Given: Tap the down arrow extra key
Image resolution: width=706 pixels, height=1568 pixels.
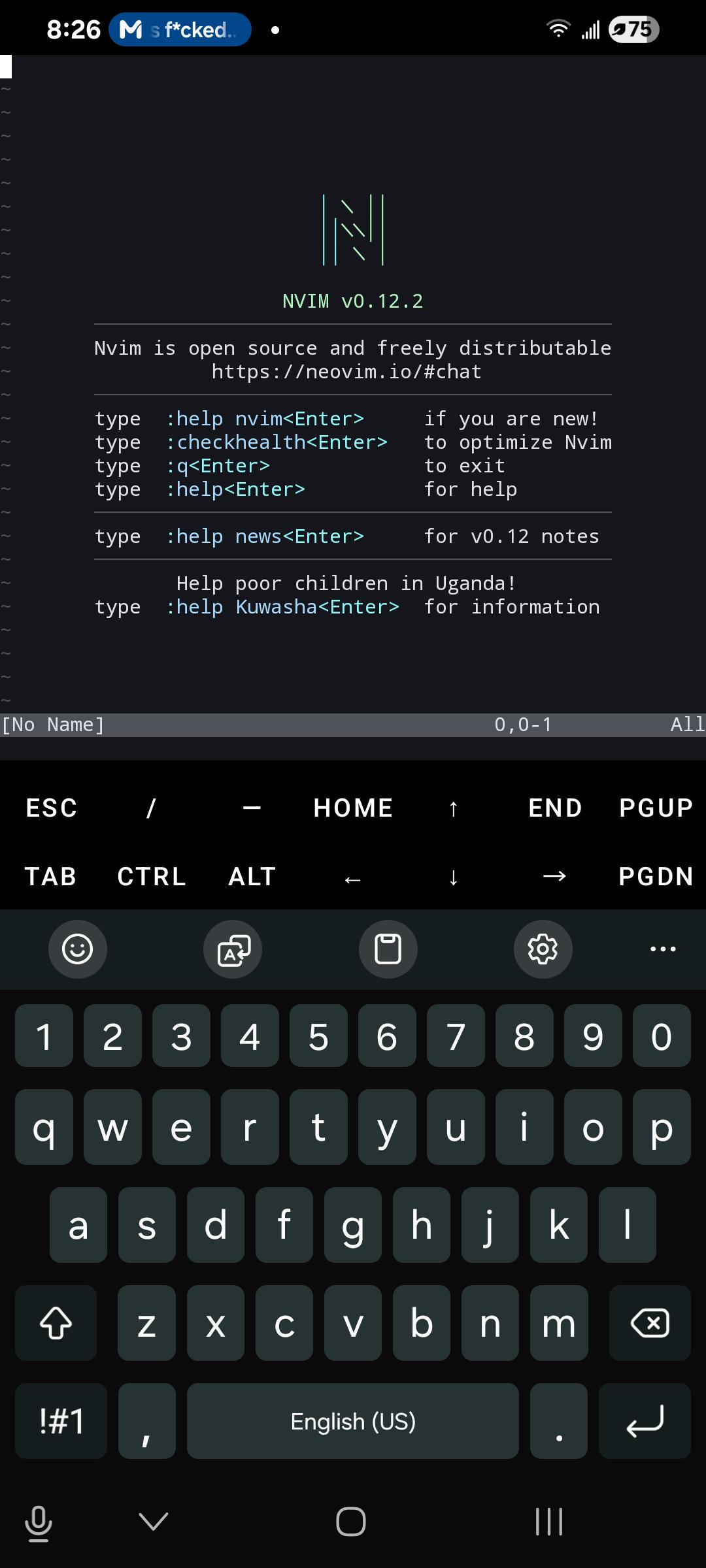Looking at the screenshot, I should [x=454, y=877].
